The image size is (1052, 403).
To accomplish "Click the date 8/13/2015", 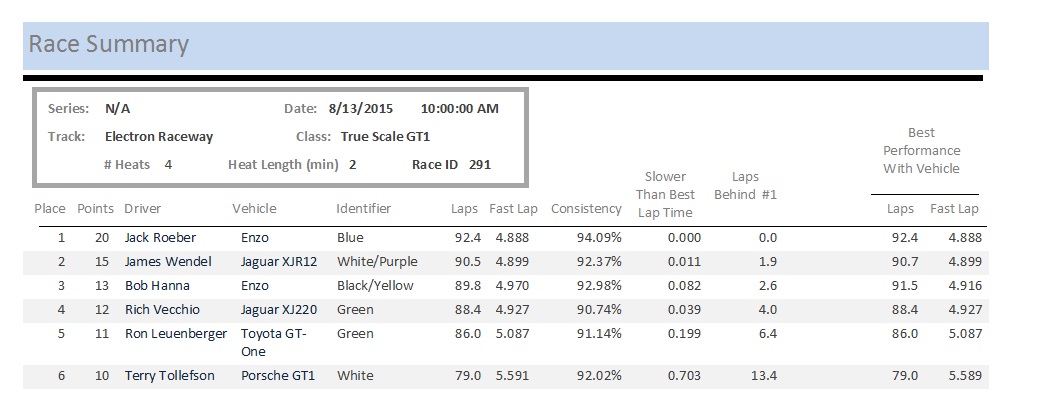I will coord(361,109).
